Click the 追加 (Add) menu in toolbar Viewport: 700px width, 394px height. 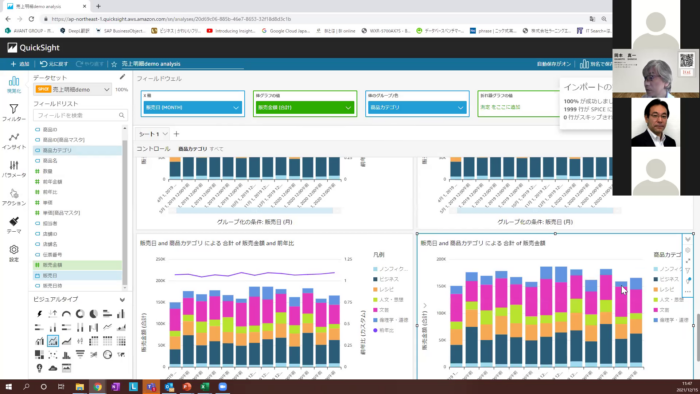[20, 64]
